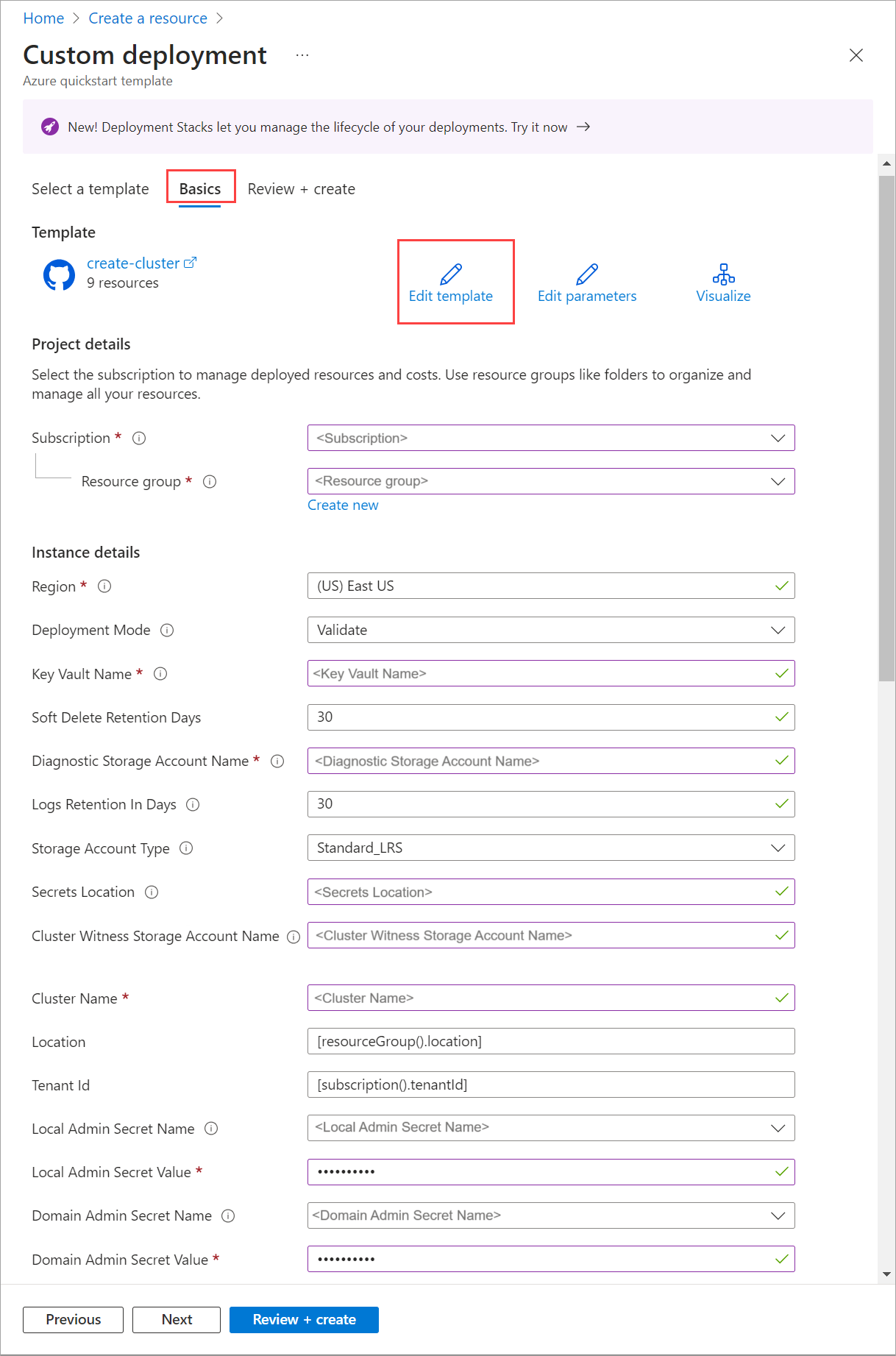896x1356 pixels.
Task: Expand the Subscription dropdown
Action: (x=778, y=439)
